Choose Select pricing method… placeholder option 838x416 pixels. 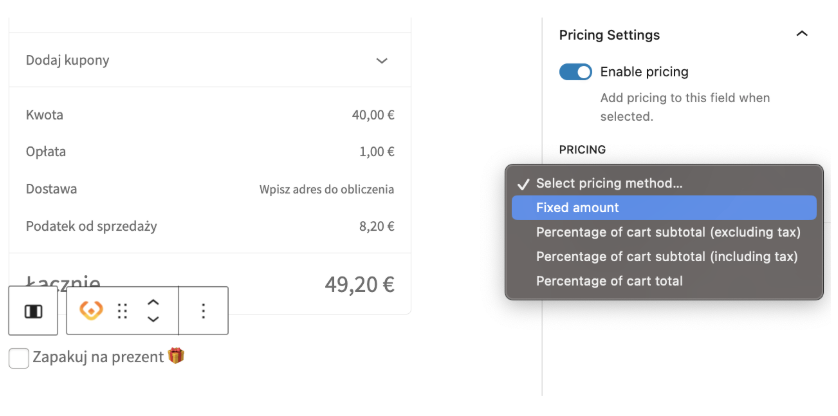coord(609,183)
